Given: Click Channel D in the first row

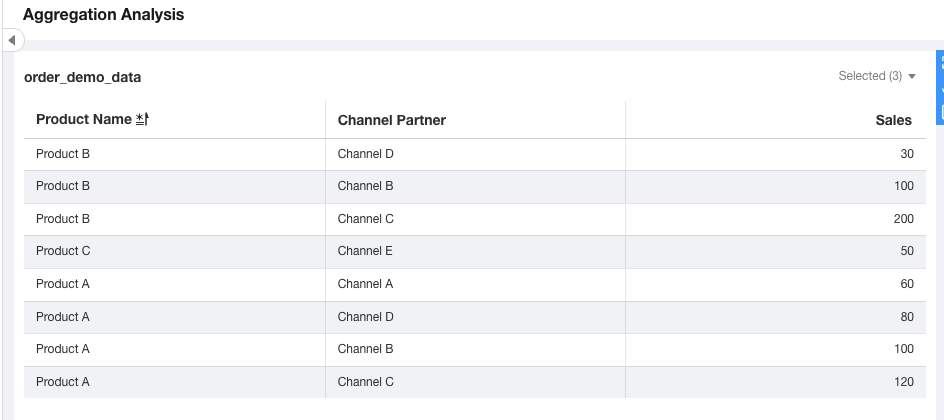Looking at the screenshot, I should pos(365,154).
